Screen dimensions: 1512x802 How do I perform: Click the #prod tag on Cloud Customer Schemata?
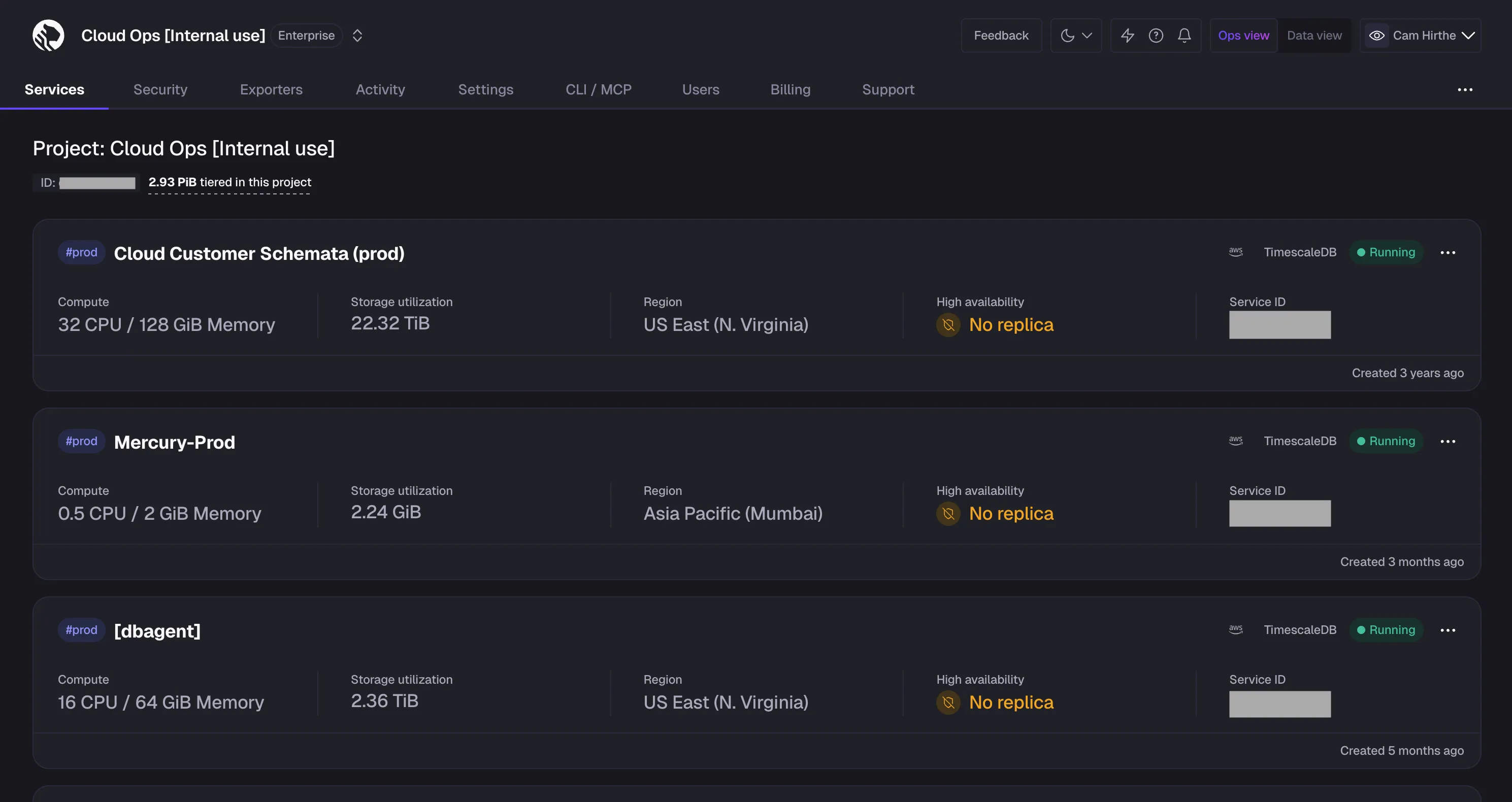point(82,252)
